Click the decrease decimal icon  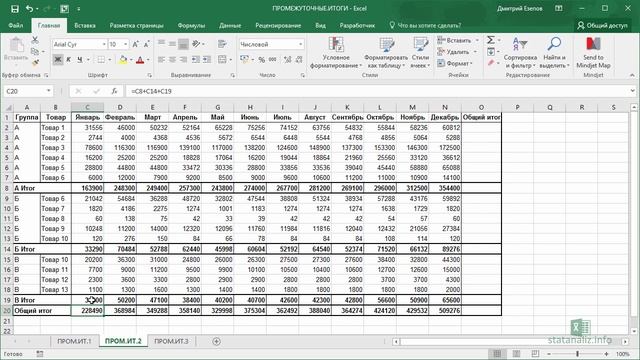click(x=299, y=60)
